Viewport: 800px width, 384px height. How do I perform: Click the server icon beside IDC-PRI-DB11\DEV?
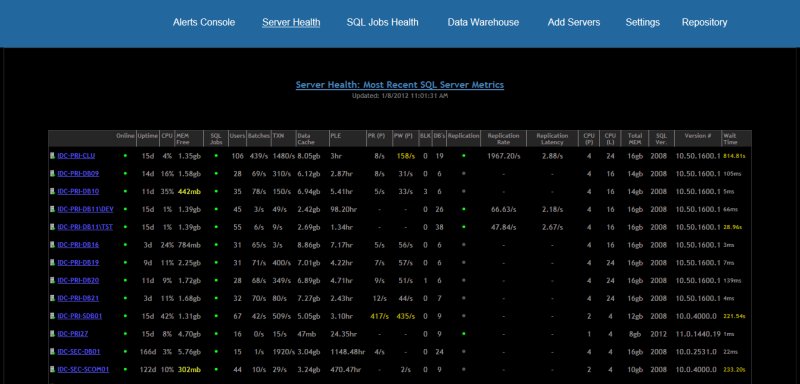click(x=52, y=209)
